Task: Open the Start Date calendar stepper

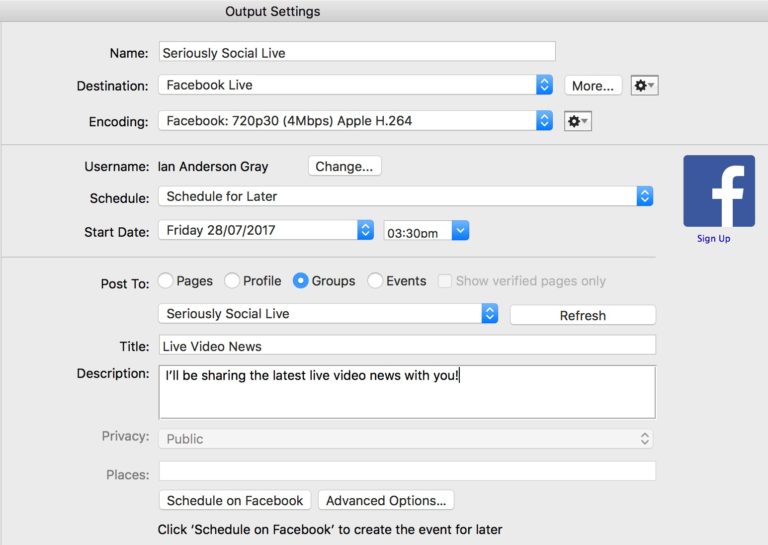Action: click(x=365, y=230)
